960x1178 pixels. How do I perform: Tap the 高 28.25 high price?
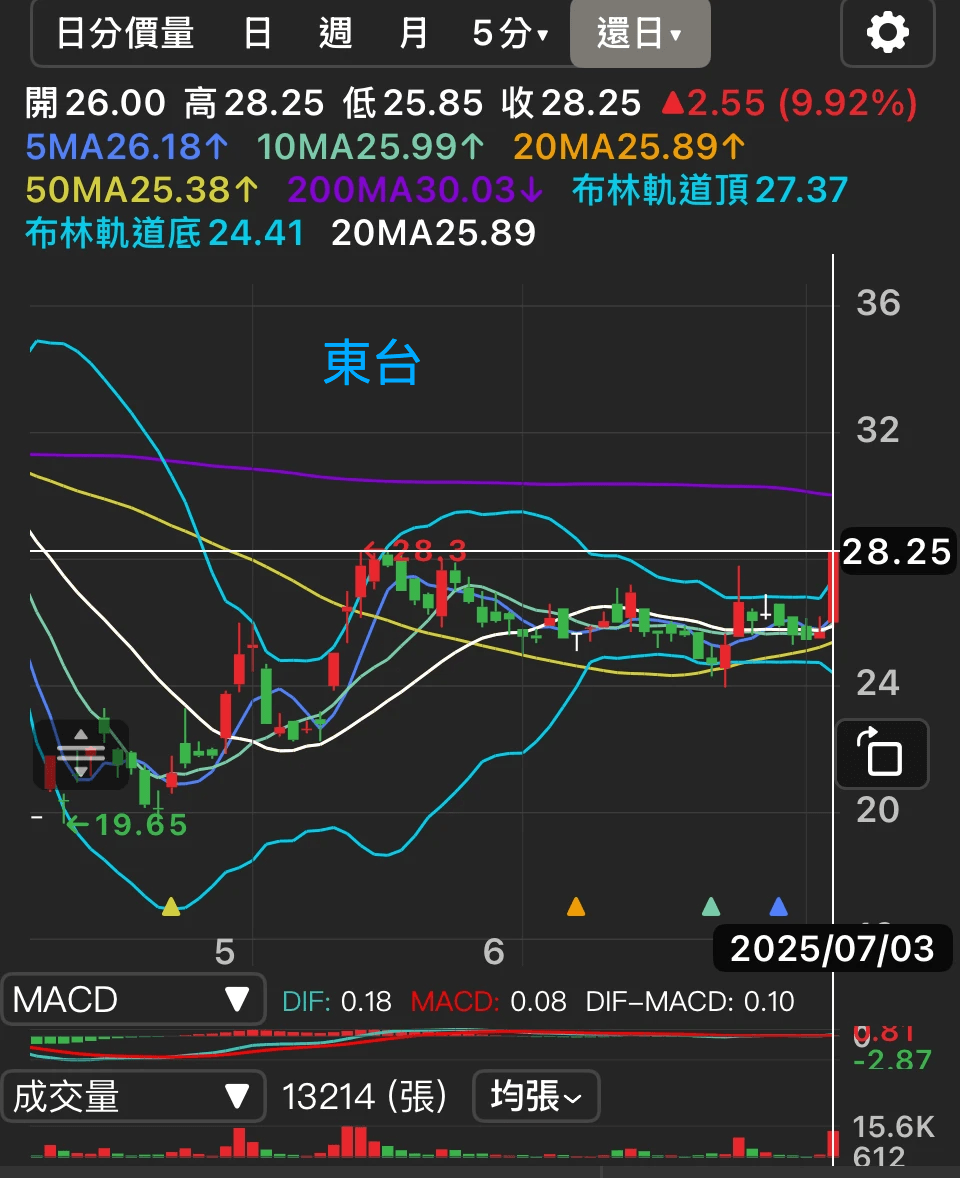tap(254, 103)
